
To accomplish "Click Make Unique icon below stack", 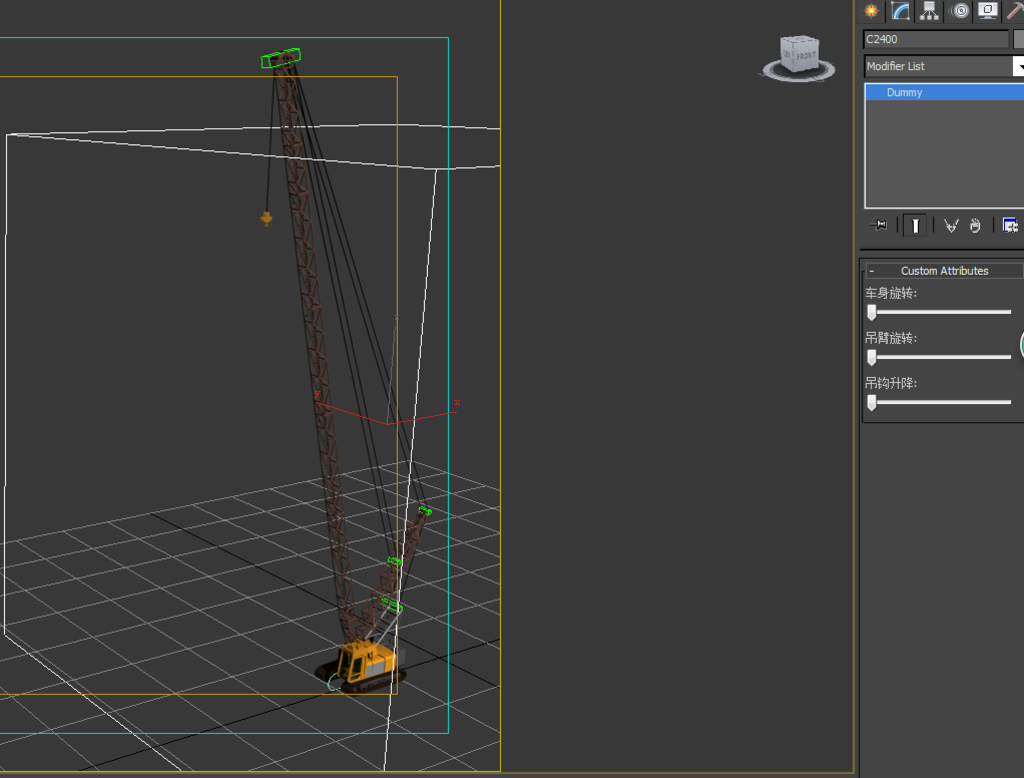I will point(951,226).
